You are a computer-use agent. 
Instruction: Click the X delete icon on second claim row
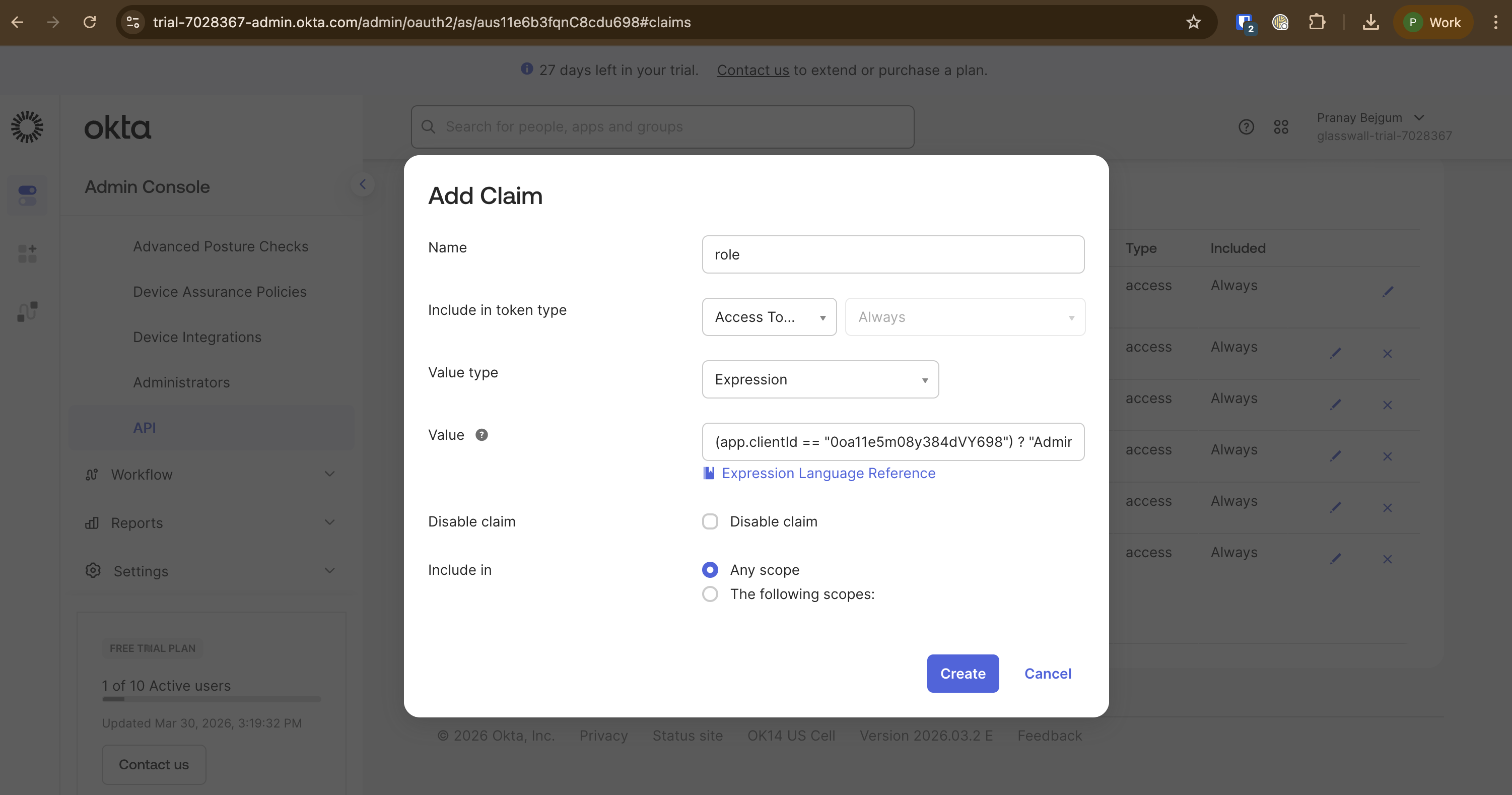(1388, 354)
